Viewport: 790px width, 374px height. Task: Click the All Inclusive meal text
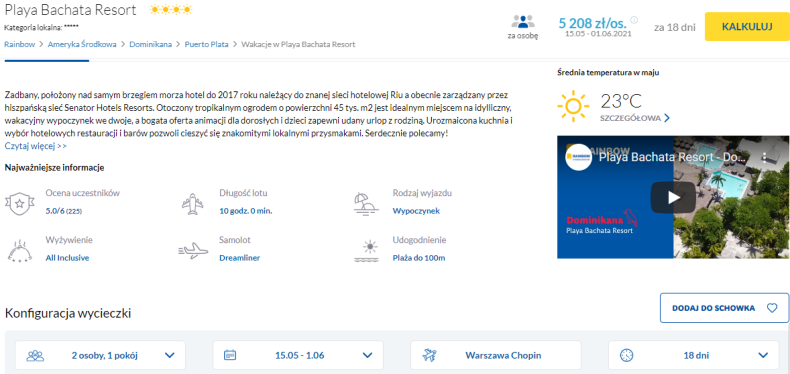(67, 258)
